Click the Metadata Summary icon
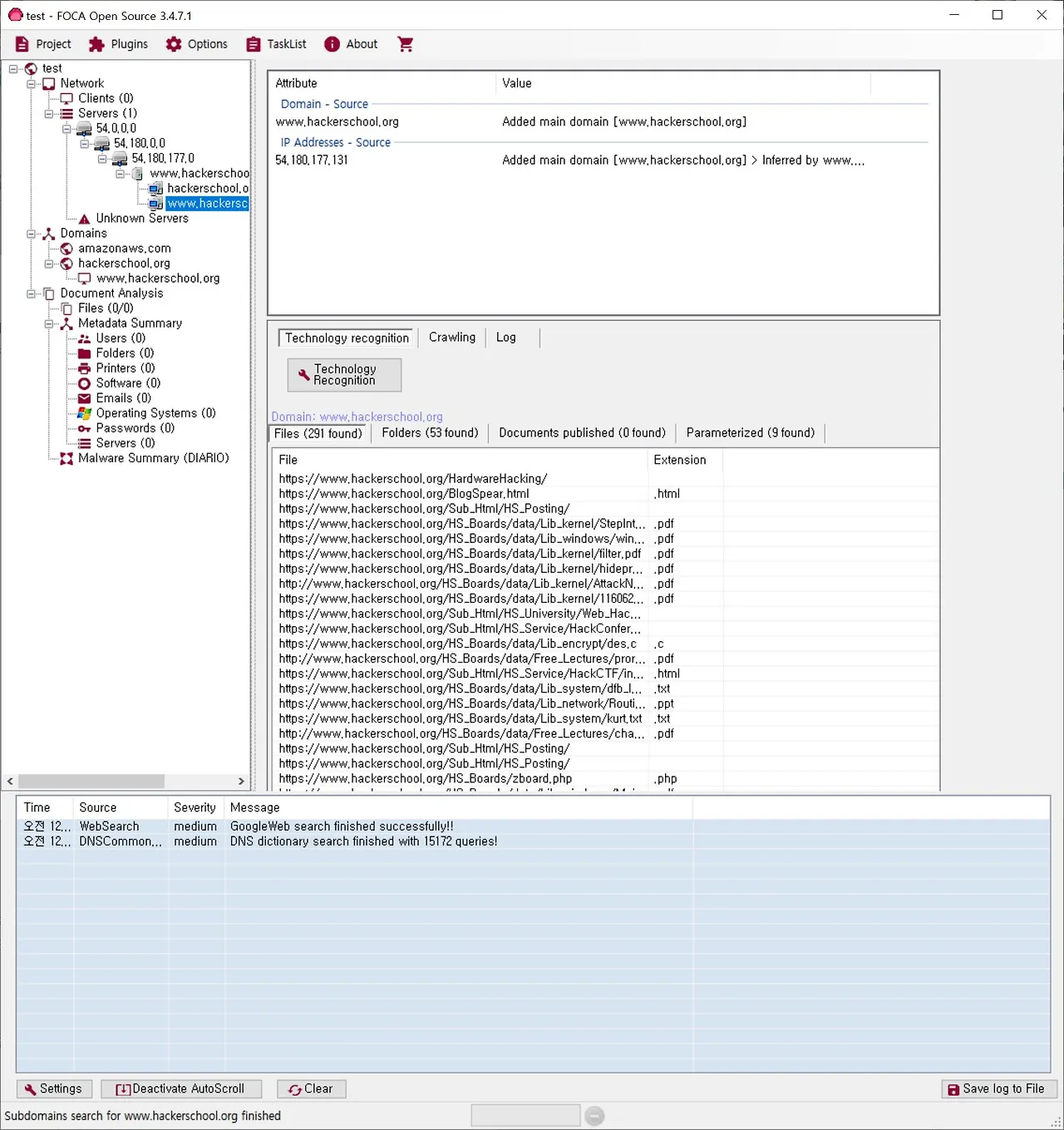 tap(66, 323)
